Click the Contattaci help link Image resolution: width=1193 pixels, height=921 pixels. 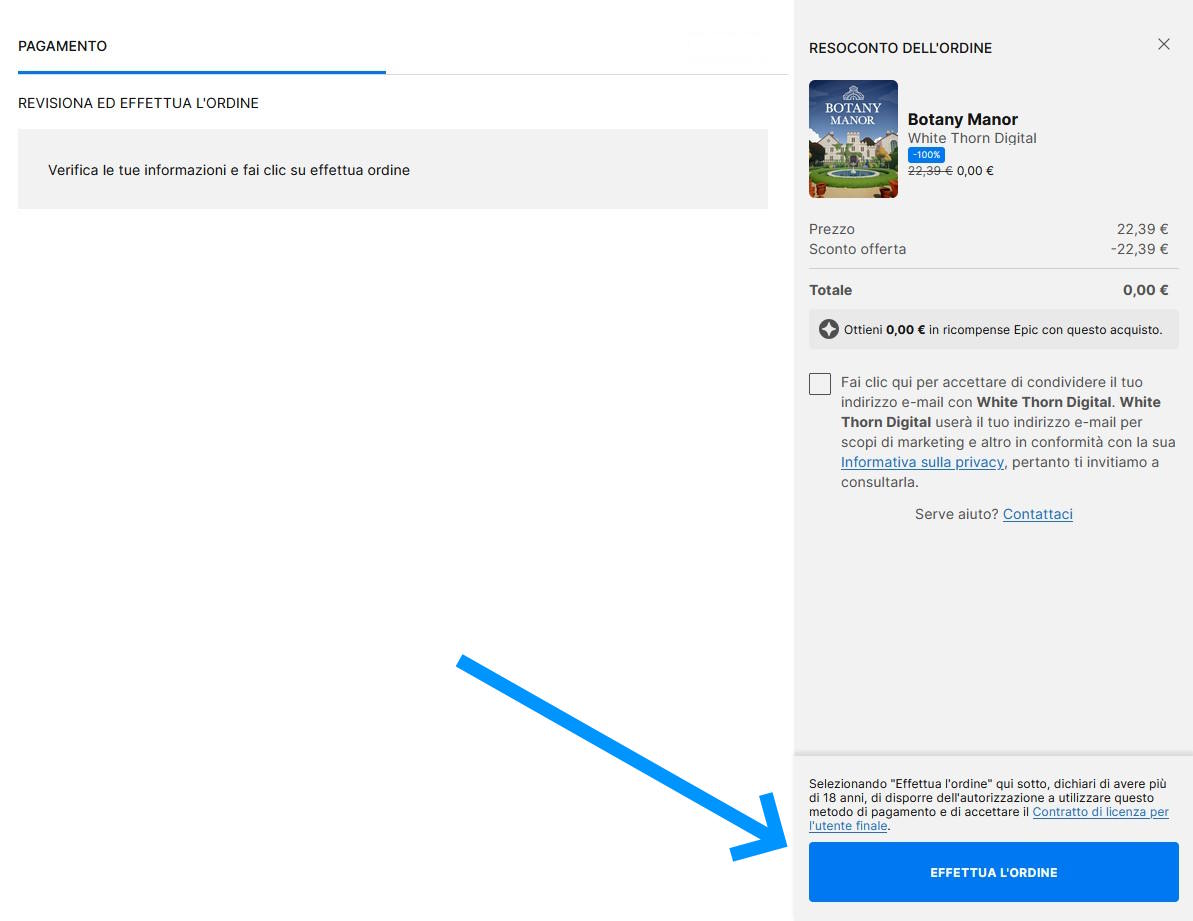(1037, 514)
